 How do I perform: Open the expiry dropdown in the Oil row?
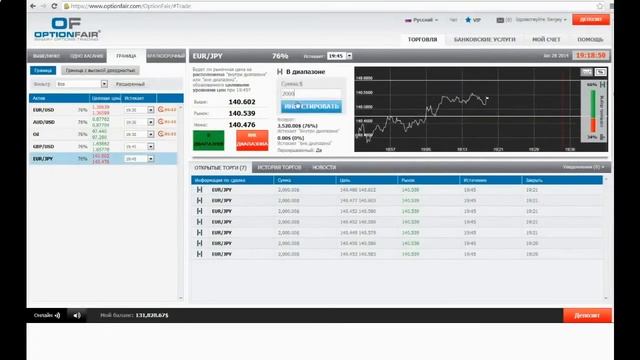(151, 134)
